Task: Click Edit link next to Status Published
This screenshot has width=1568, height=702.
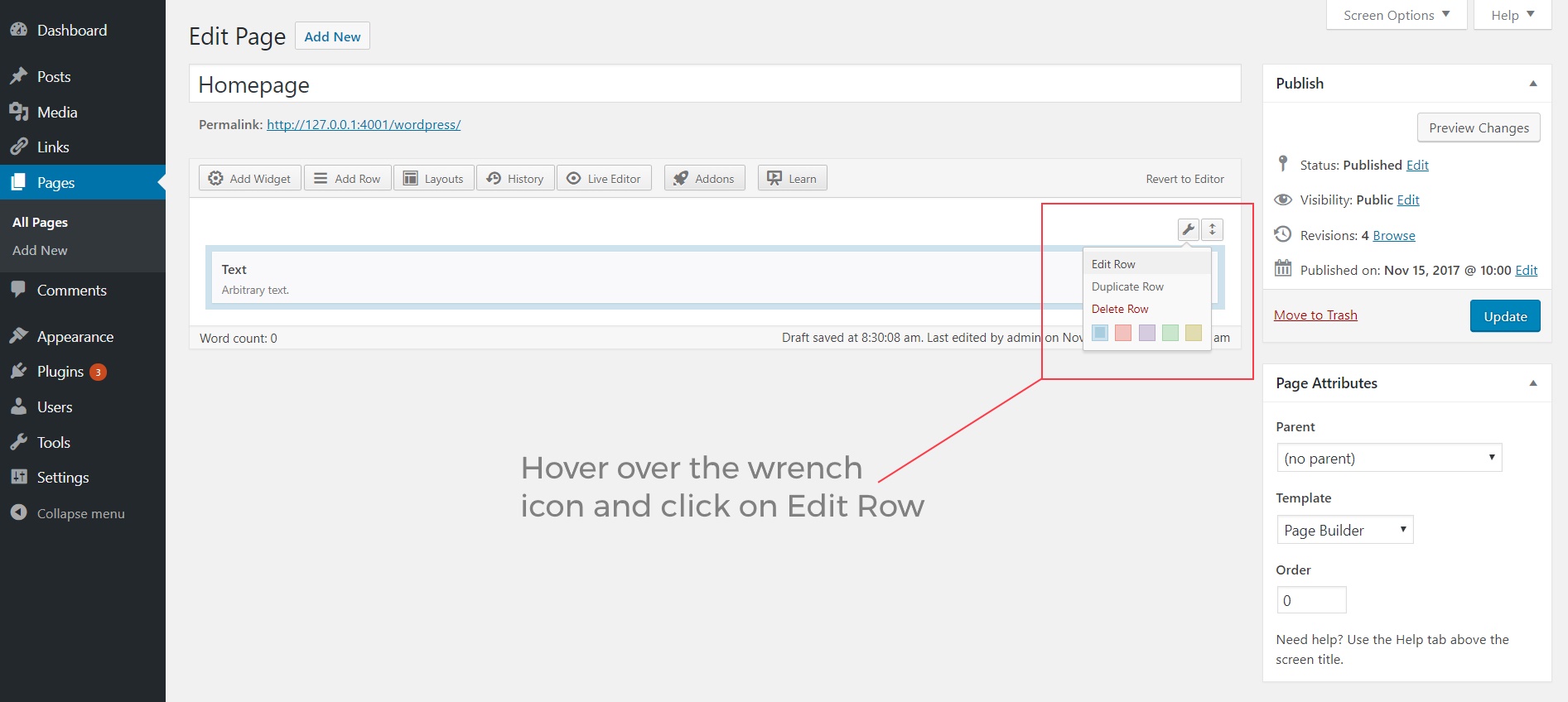Action: [x=1417, y=165]
